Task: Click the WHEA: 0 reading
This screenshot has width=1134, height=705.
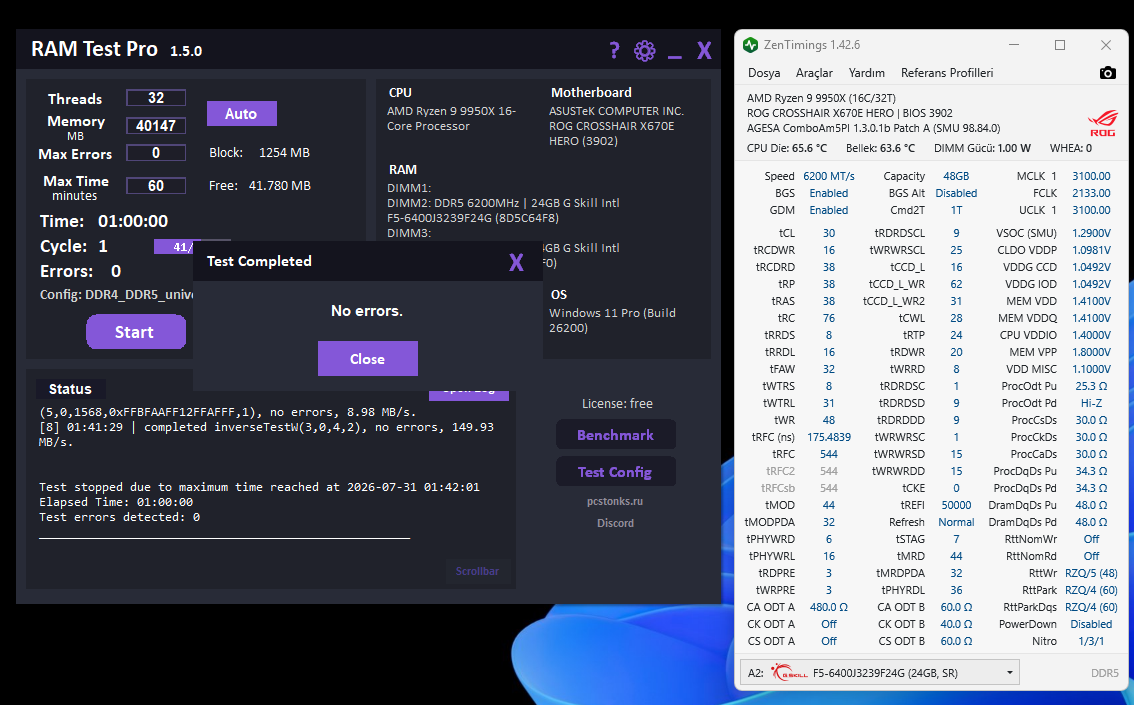Action: (1071, 148)
